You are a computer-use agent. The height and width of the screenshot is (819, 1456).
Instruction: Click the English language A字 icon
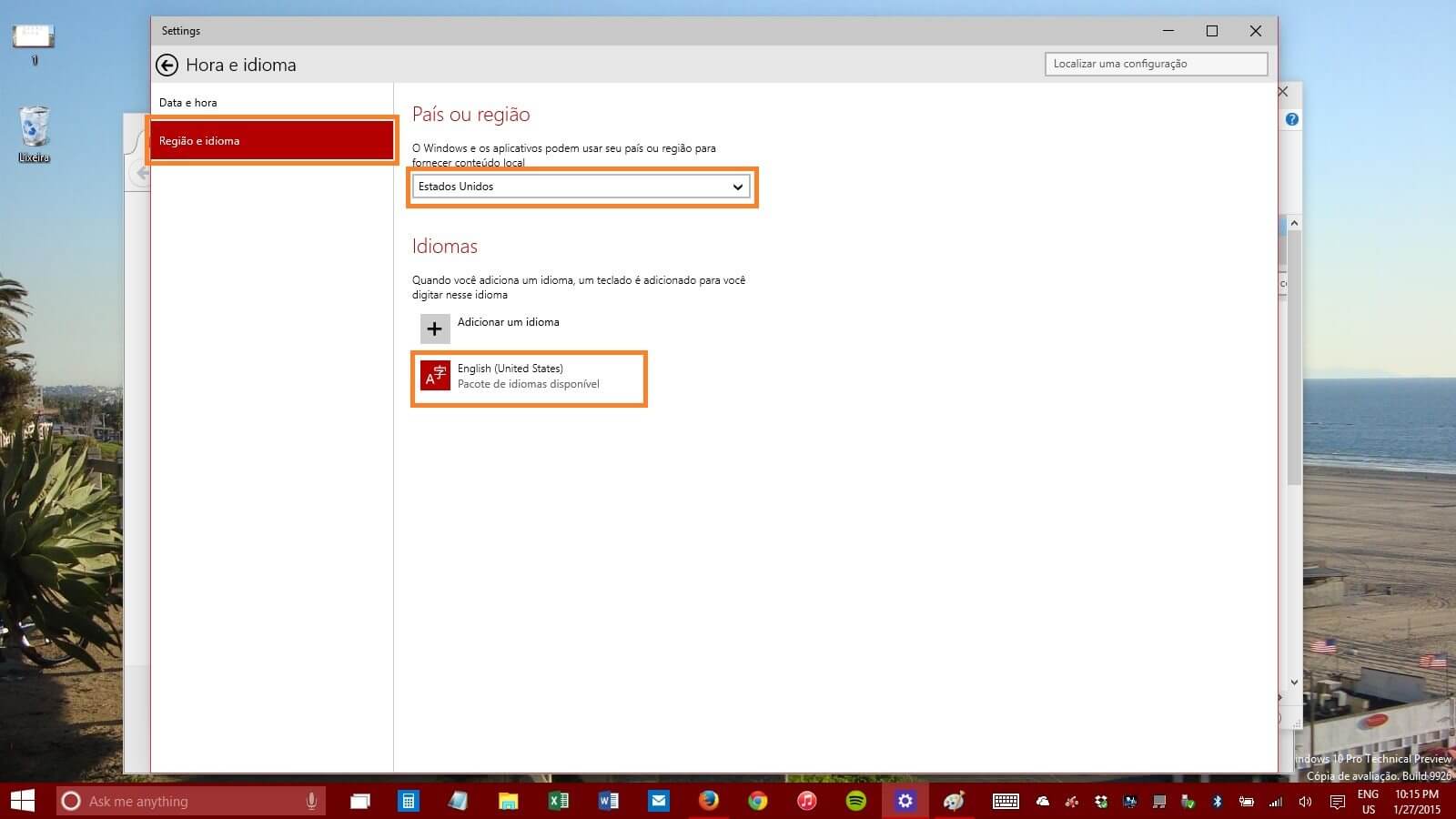435,375
